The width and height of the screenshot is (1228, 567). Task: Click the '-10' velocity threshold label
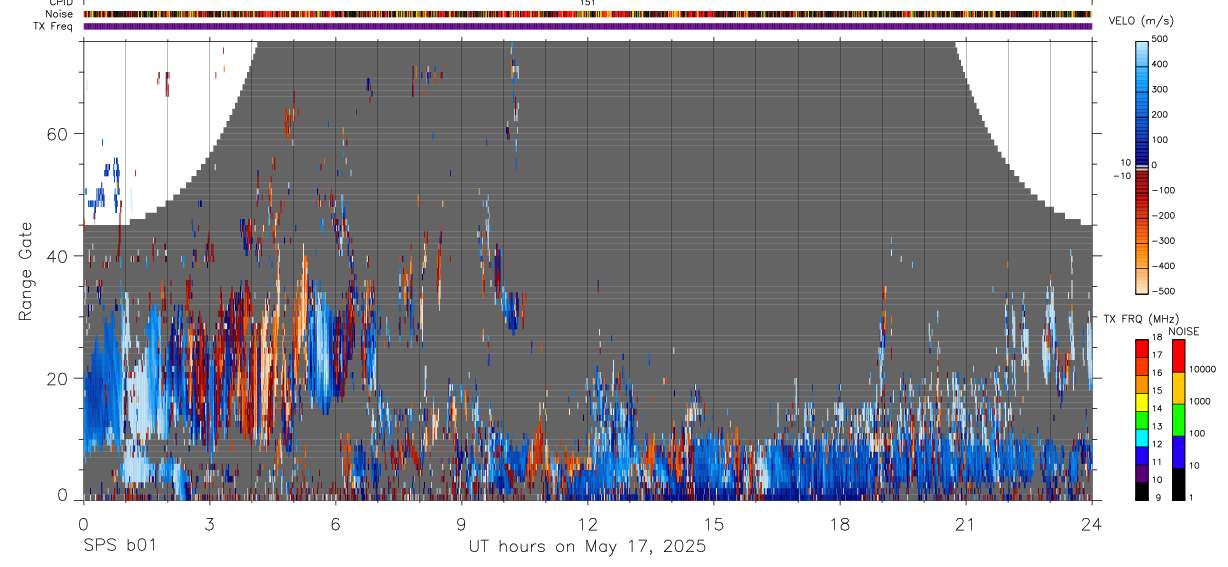[1120, 175]
